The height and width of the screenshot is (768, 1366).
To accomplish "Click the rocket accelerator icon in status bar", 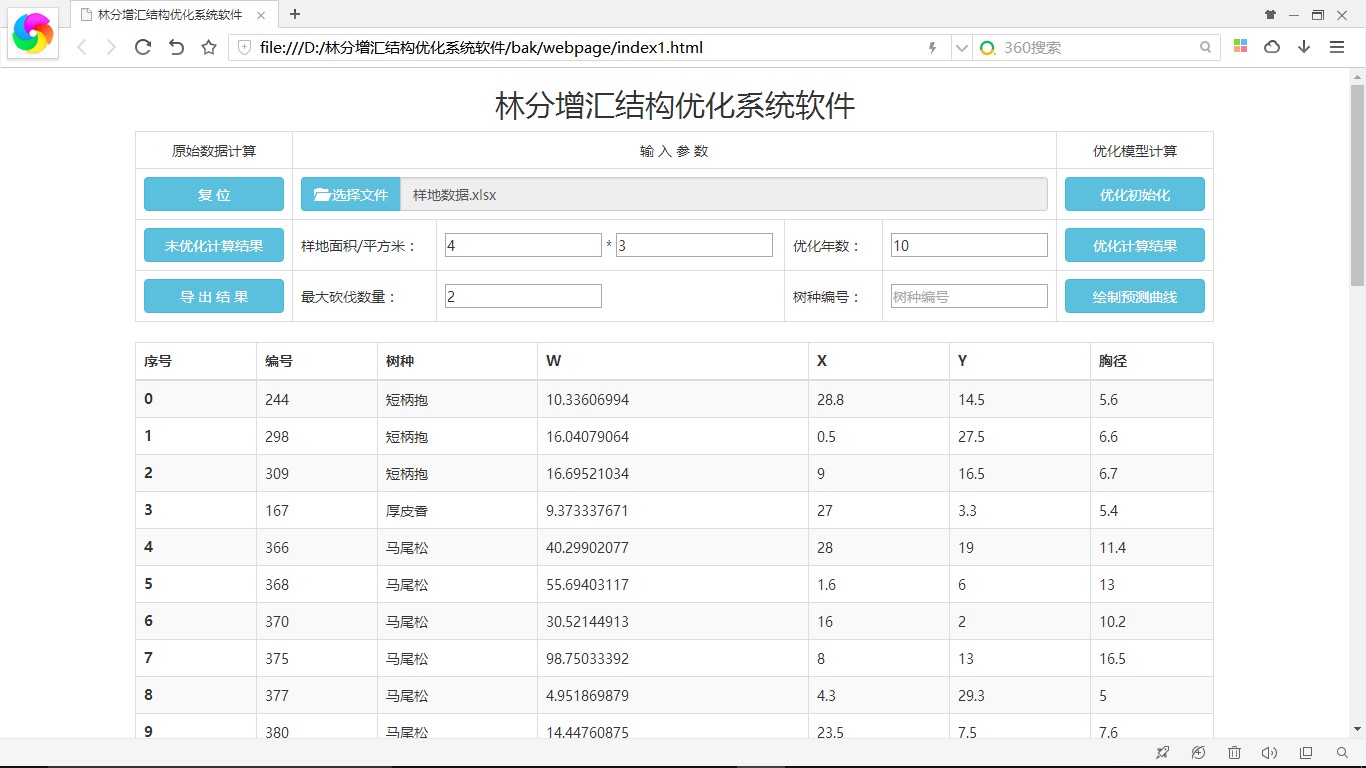I will [x=1162, y=753].
